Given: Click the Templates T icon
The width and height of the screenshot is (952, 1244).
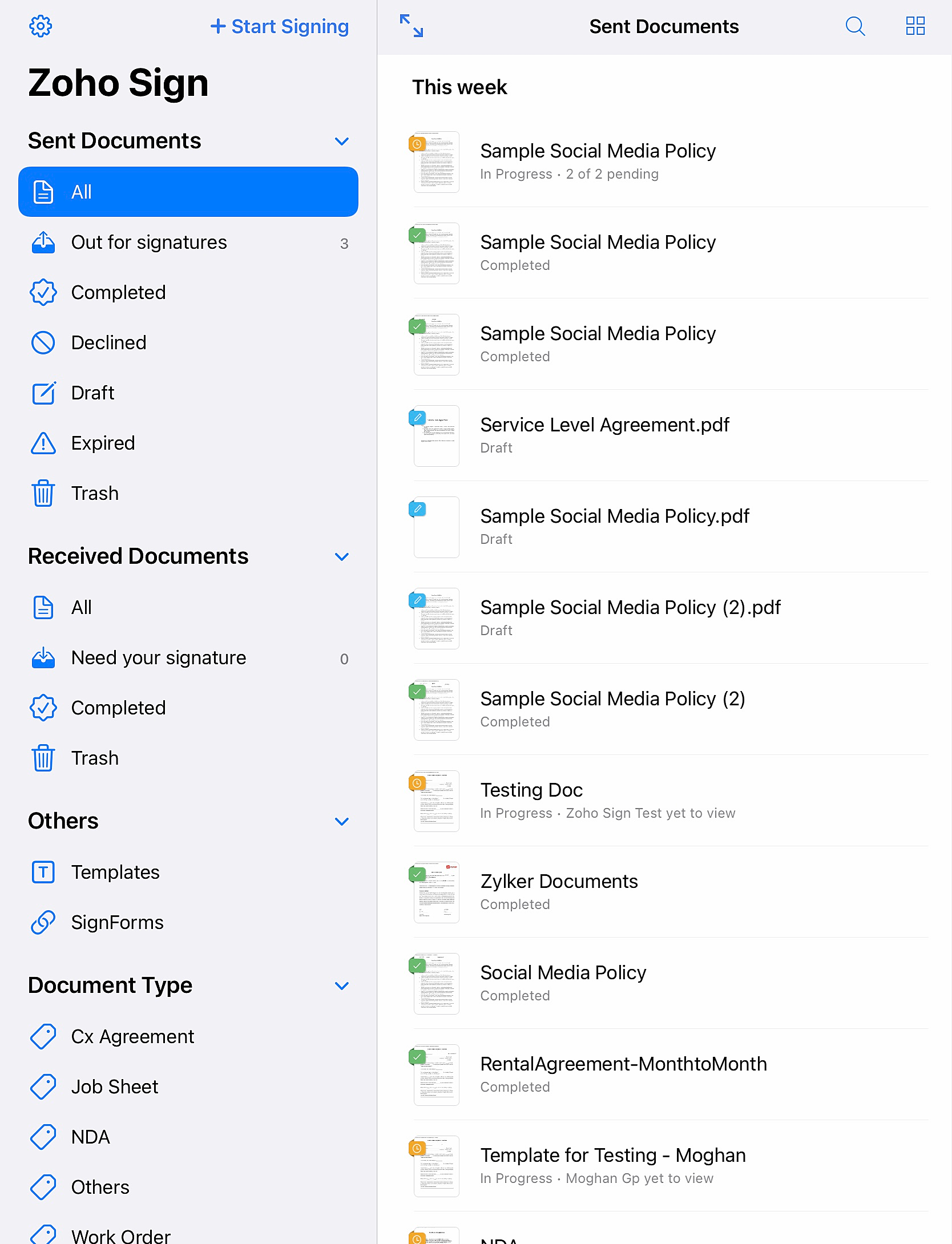Looking at the screenshot, I should (43, 873).
